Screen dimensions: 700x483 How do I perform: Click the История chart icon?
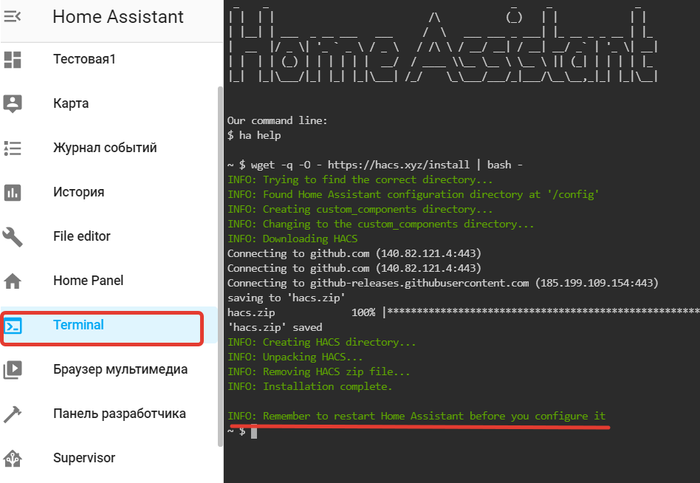[13, 192]
